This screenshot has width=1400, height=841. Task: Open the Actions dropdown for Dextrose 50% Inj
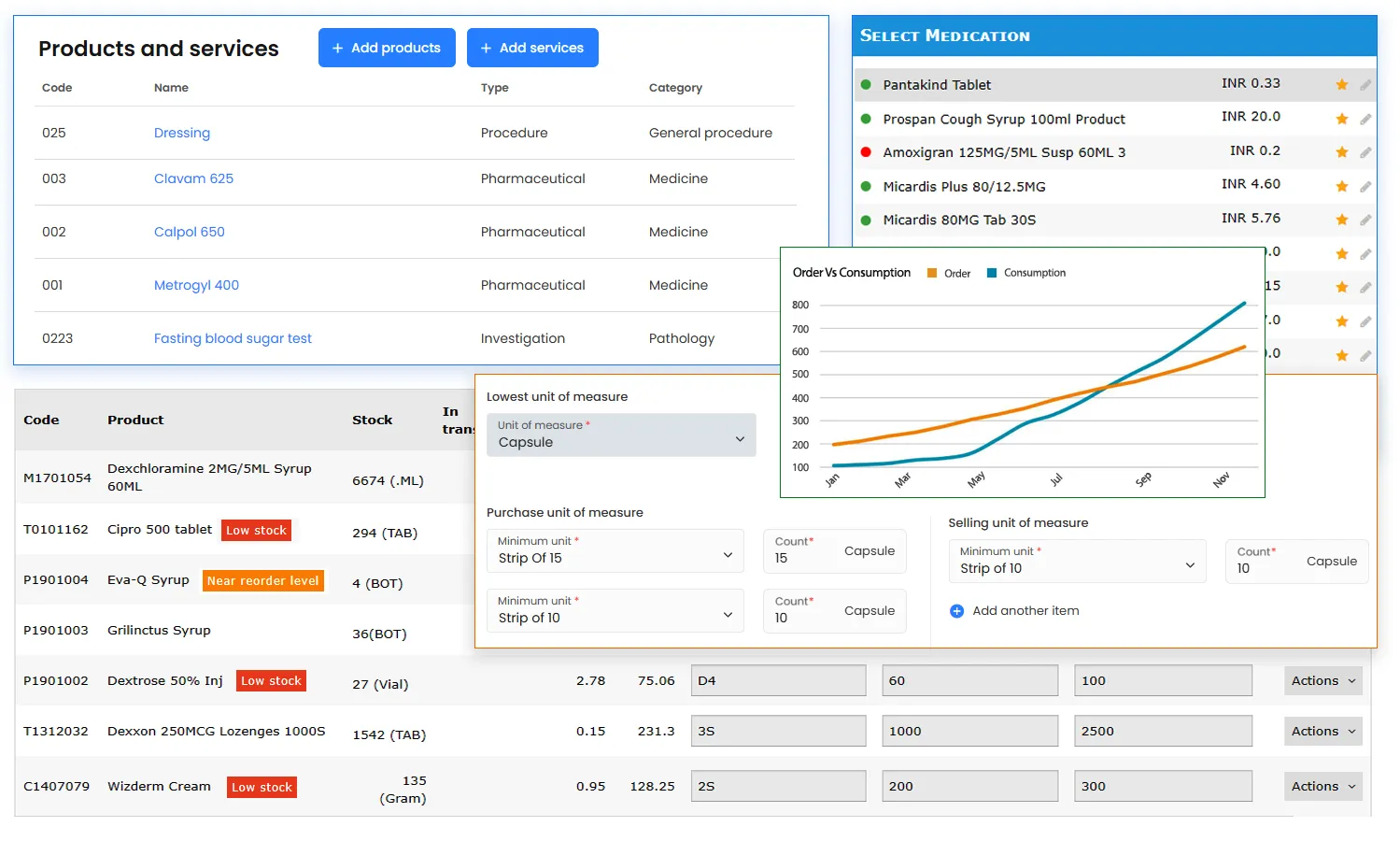point(1322,681)
